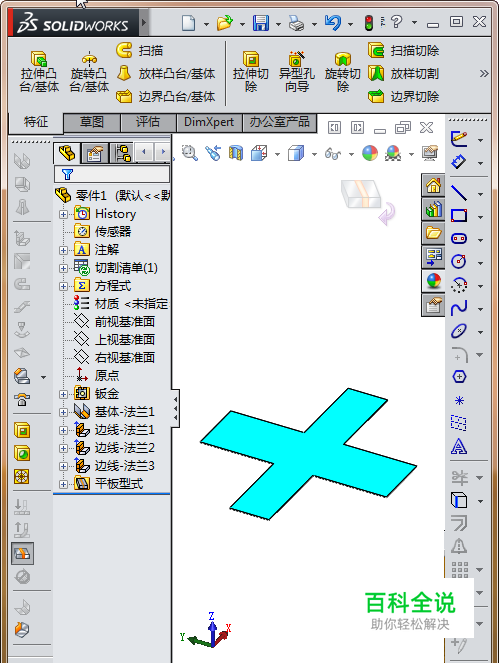This screenshot has height=663, width=499.
Task: Select 材质 material item
Action: click(121, 304)
